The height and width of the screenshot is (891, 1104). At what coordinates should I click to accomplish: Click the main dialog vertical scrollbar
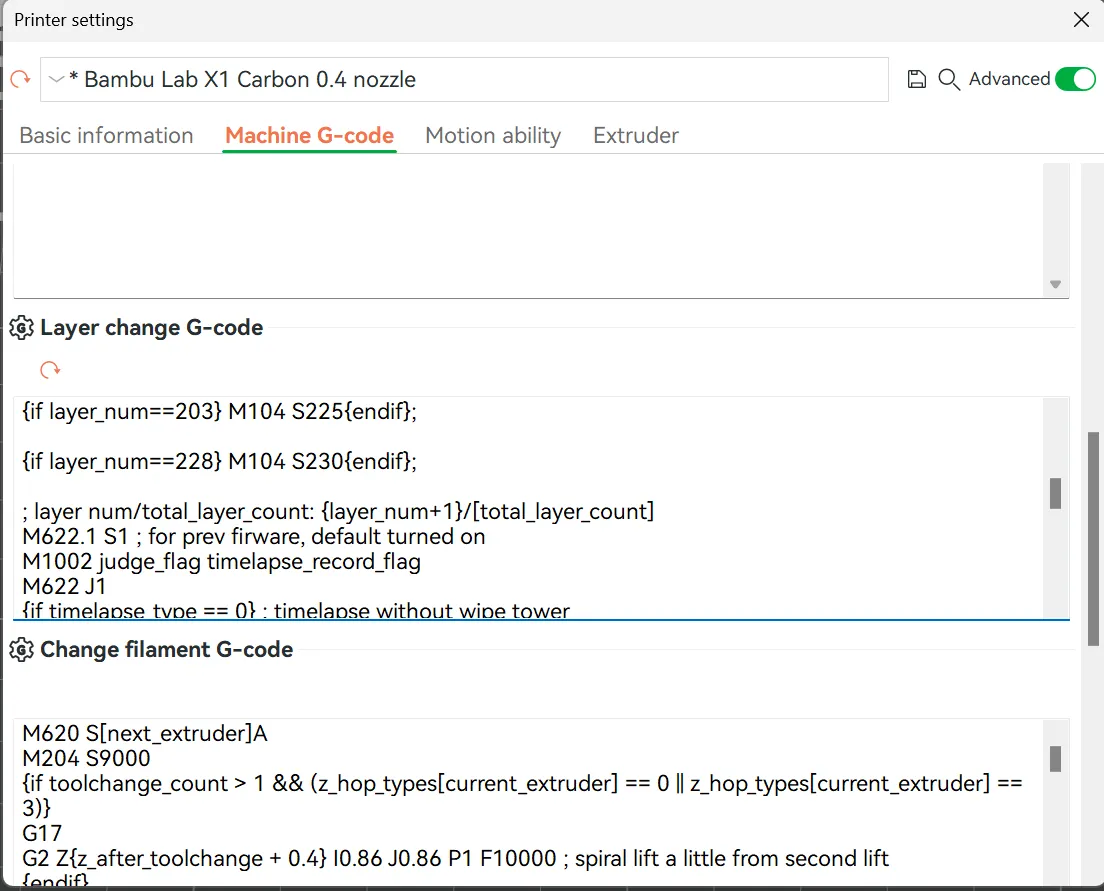pyautogui.click(x=1093, y=538)
